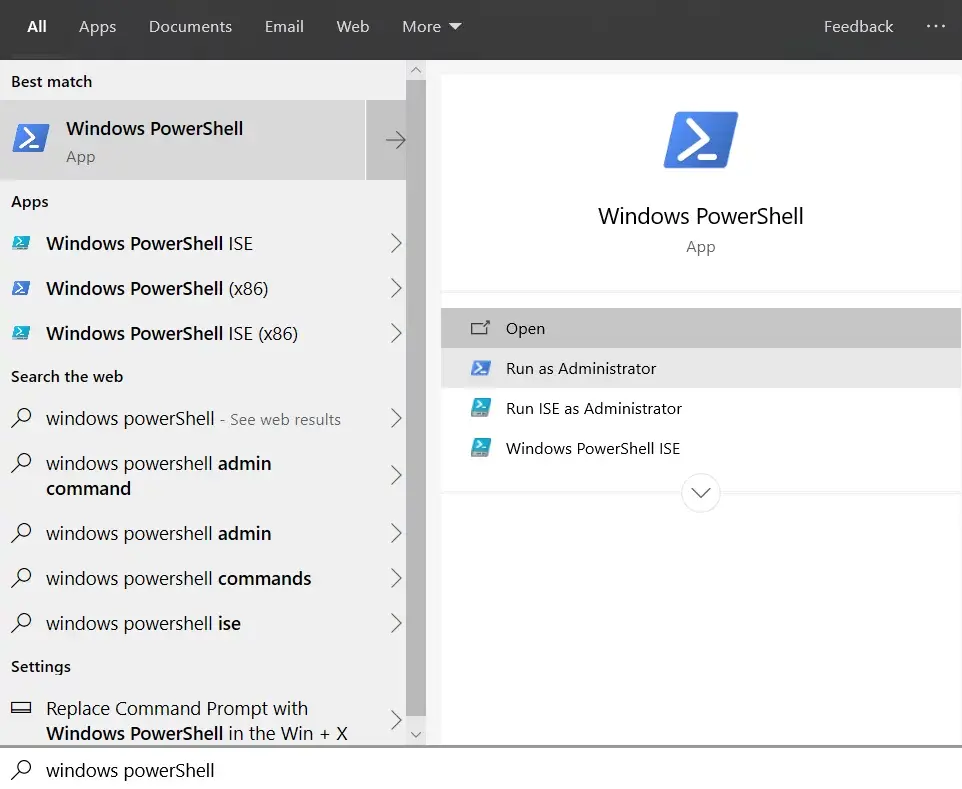Click Windows PowerShell ISE action icon in preview
This screenshot has height=789, width=962.
pos(480,448)
